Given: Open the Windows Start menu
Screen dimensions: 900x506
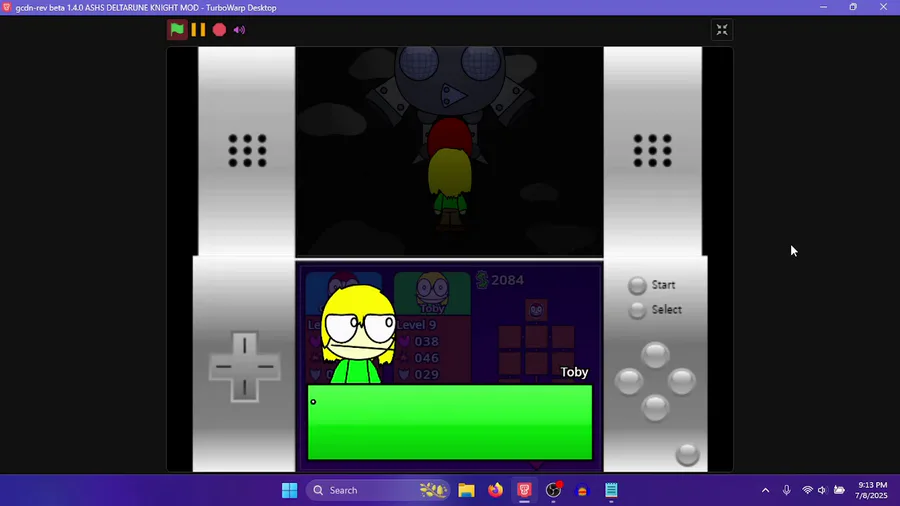Looking at the screenshot, I should [290, 491].
